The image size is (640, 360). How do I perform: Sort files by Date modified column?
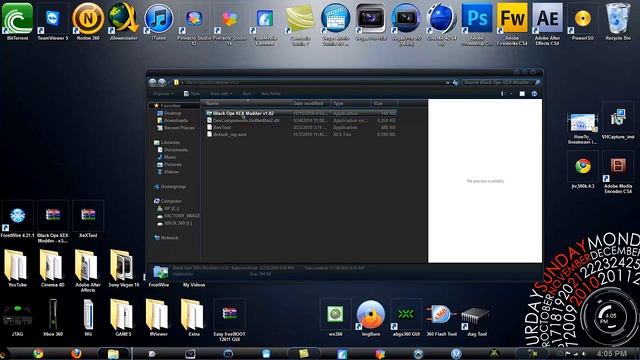(311, 103)
